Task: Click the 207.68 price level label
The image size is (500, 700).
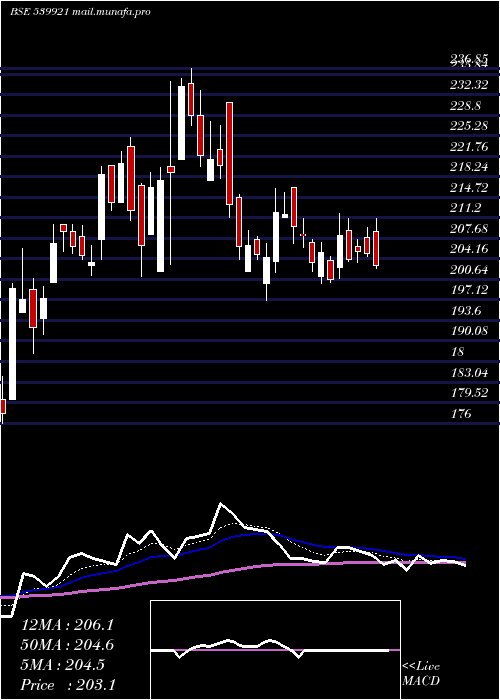Action: [469, 229]
